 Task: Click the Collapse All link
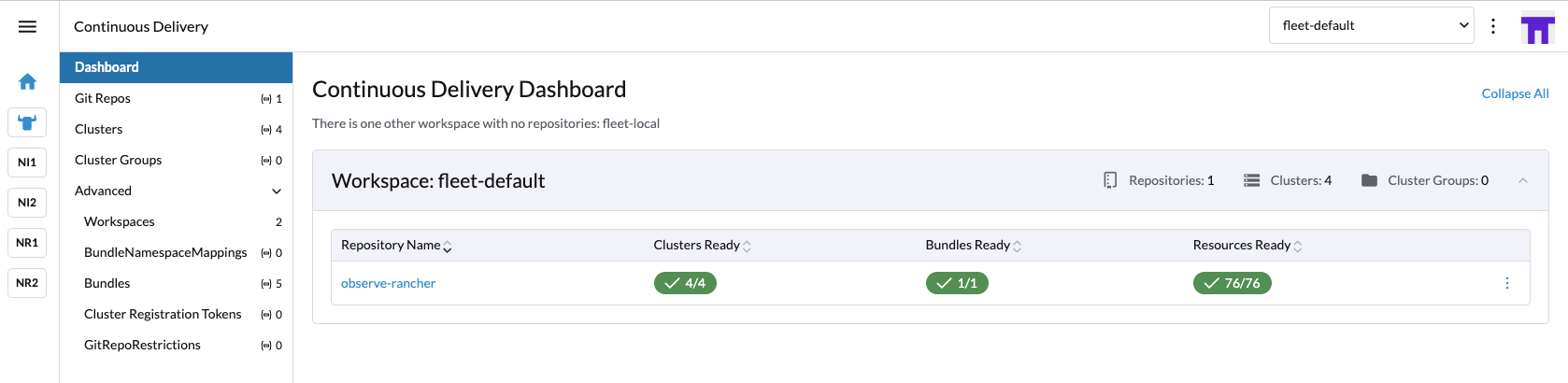[1515, 93]
